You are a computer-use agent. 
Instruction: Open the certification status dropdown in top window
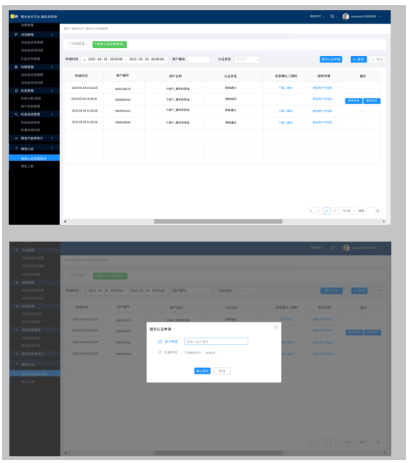pos(247,59)
